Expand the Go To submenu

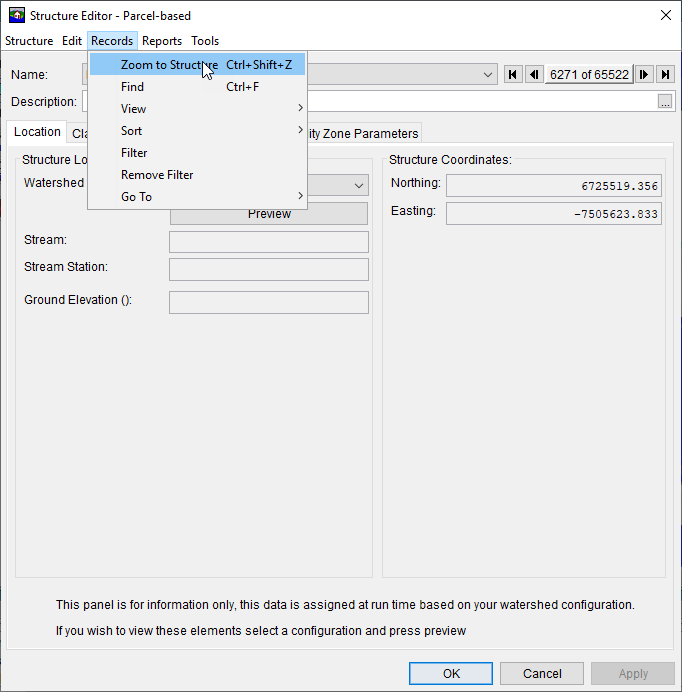pos(197,197)
